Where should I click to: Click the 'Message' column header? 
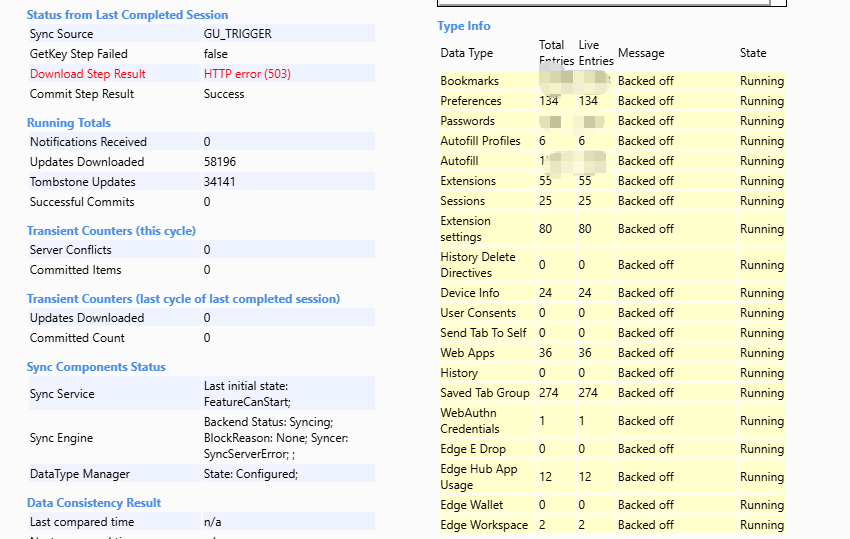tap(641, 53)
